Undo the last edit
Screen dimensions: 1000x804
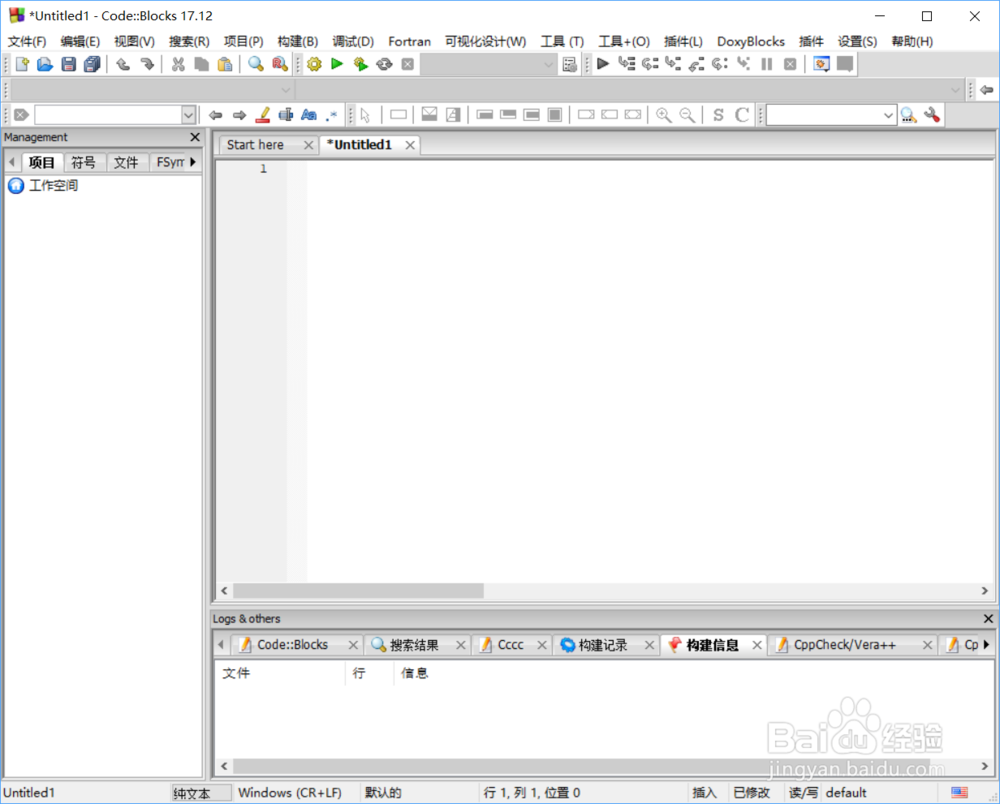pos(123,64)
